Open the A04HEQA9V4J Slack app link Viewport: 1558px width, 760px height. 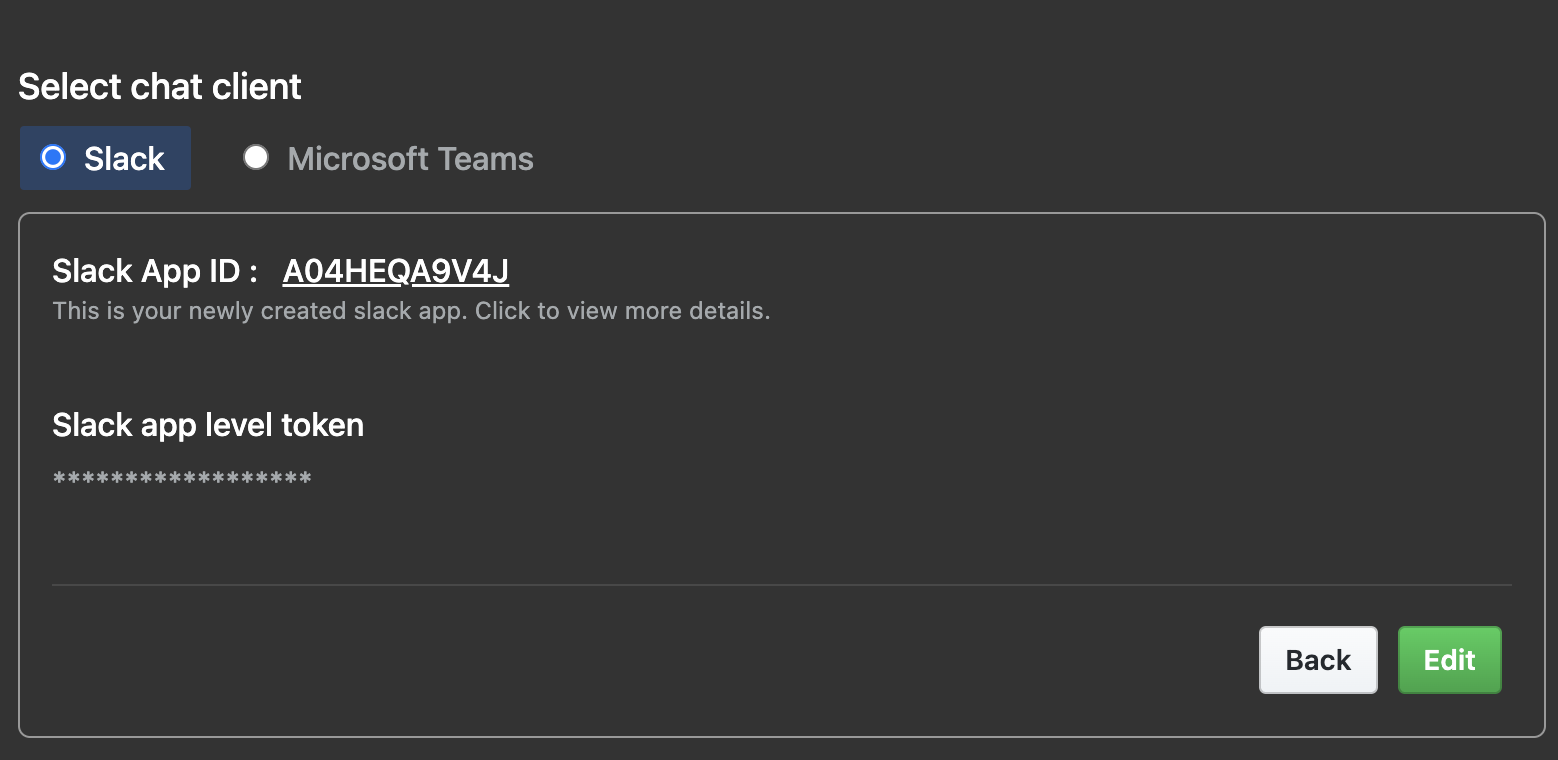pos(395,271)
